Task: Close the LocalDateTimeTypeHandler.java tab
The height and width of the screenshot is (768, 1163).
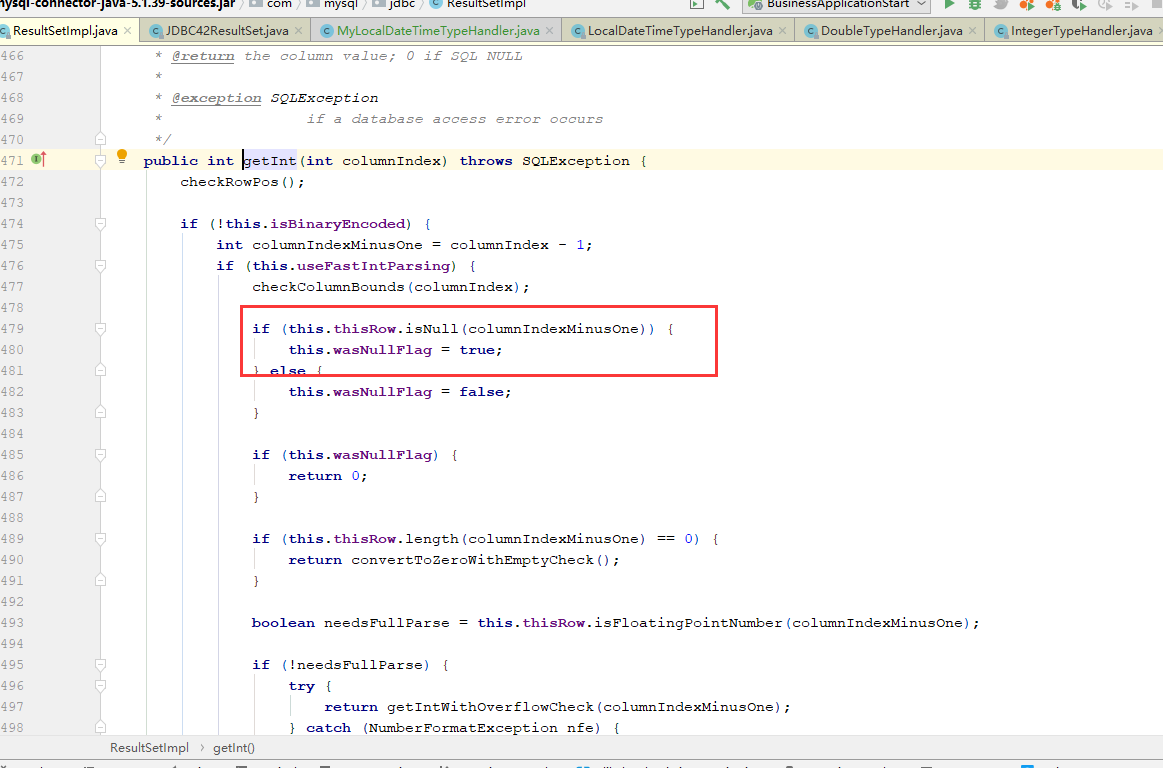Action: click(783, 31)
